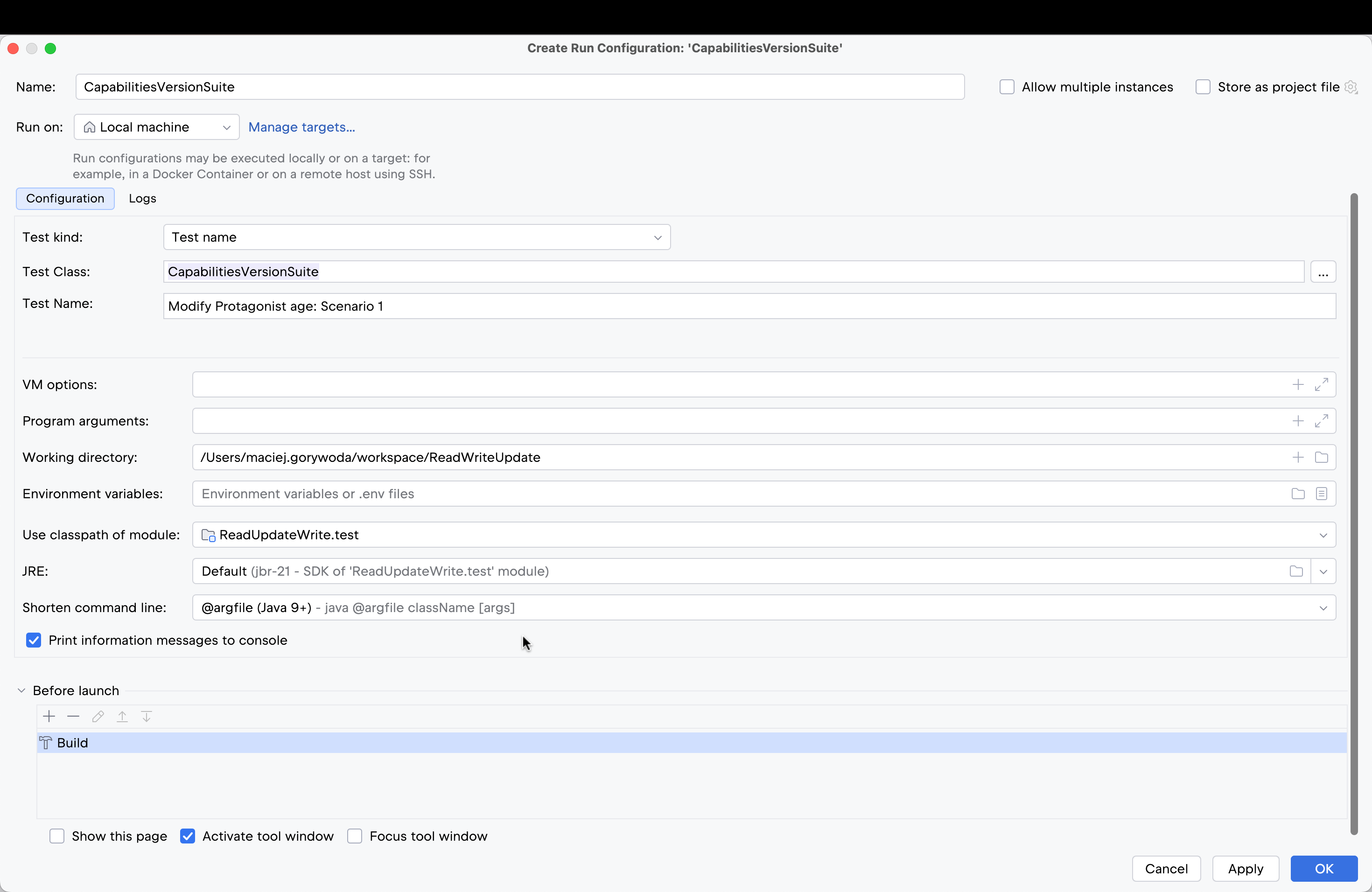Enable Focus tool window checkbox

click(x=355, y=836)
